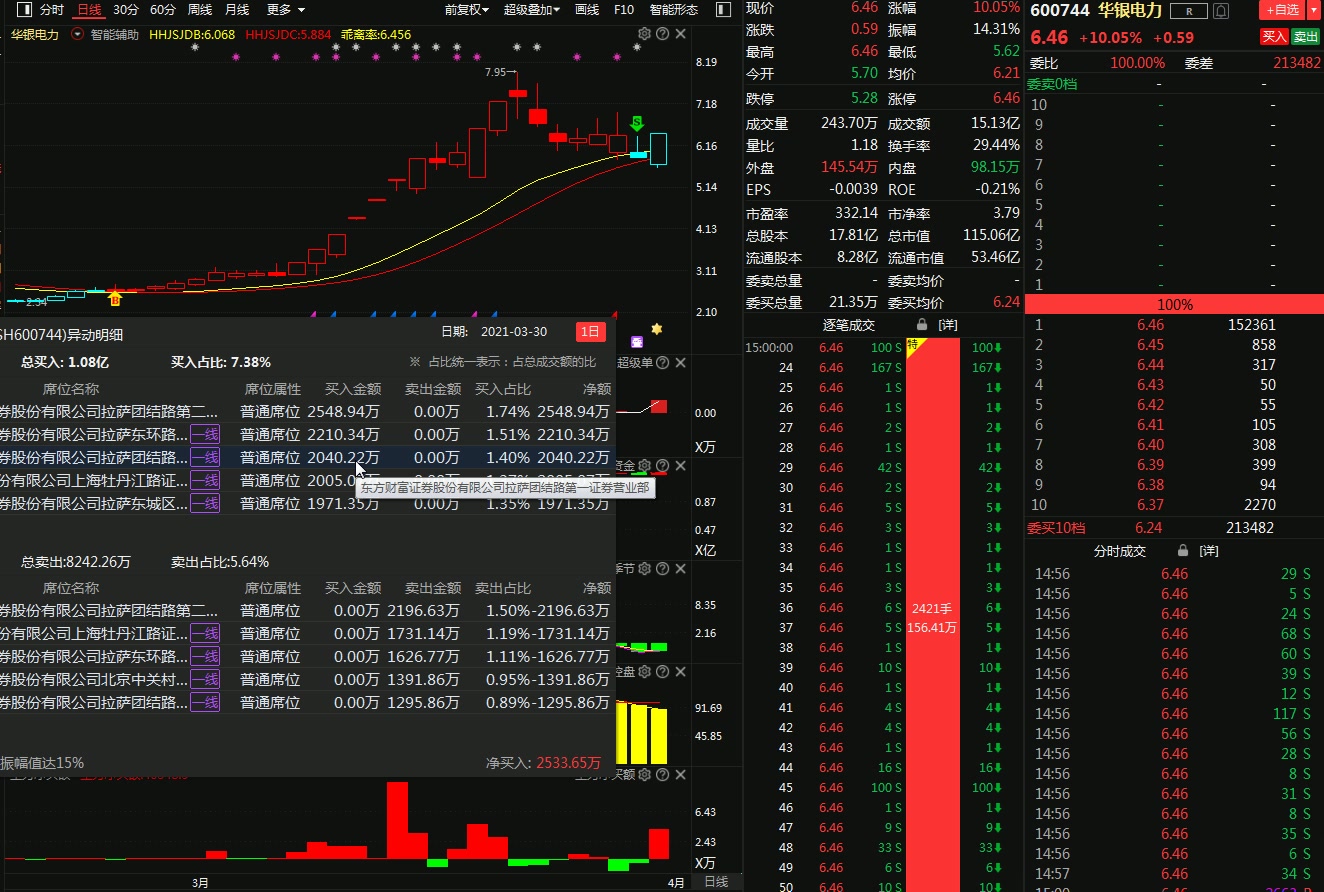Screen dimensions: 1324x892
Task: Close the 超级单 sub-indicator panel
Action: [680, 362]
